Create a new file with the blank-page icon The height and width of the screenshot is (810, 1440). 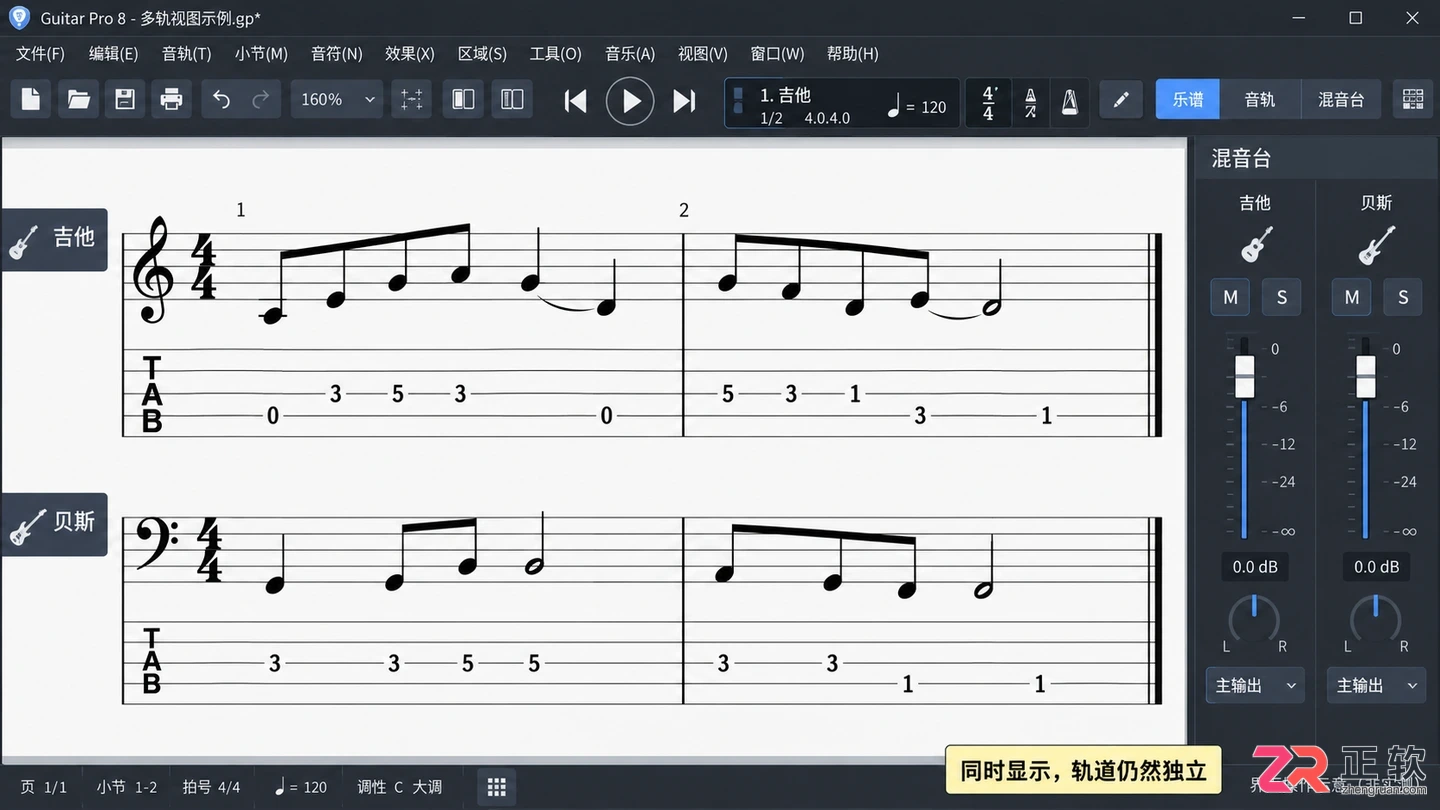point(31,99)
